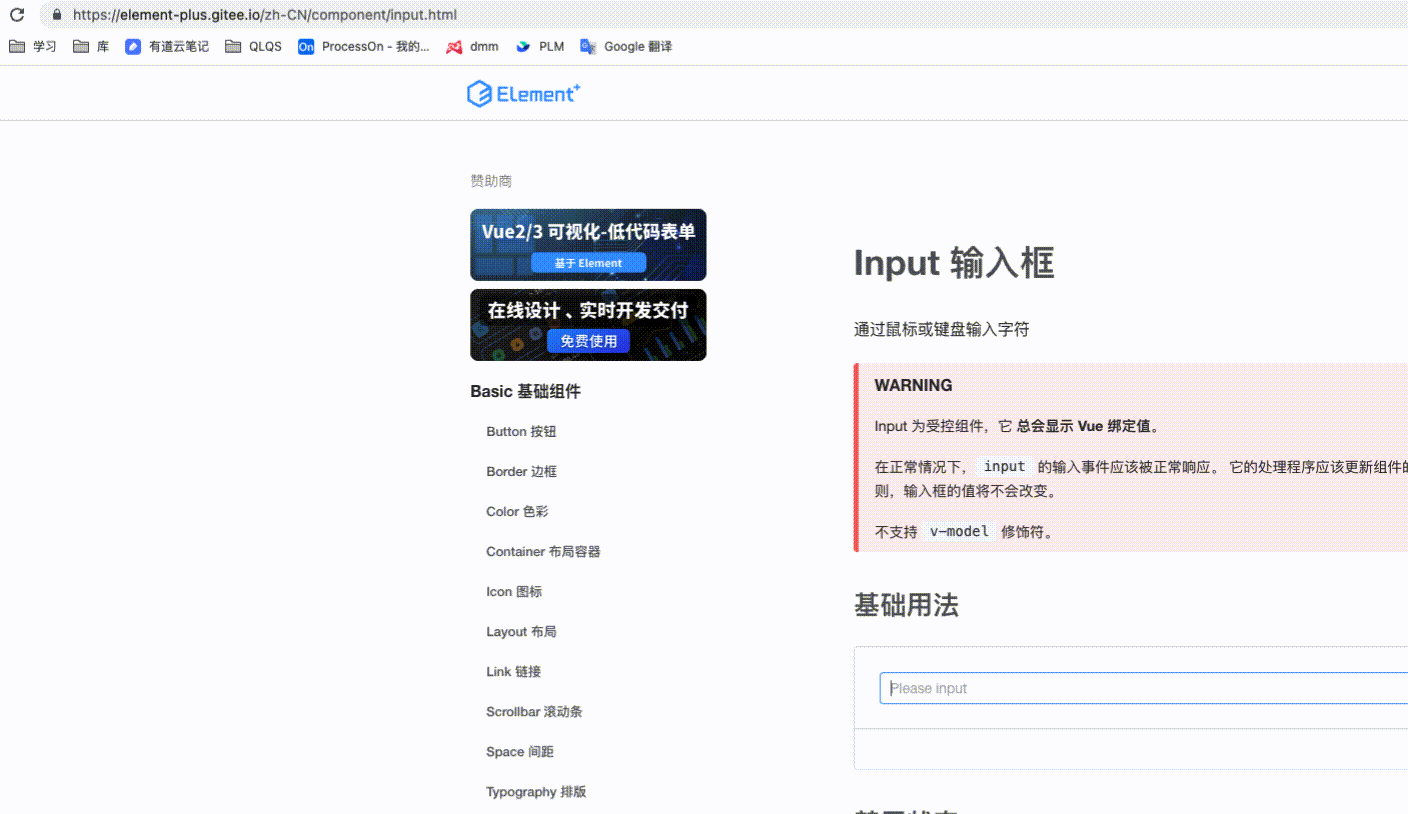Click the site security lock icon
This screenshot has width=1408, height=814.
56,15
